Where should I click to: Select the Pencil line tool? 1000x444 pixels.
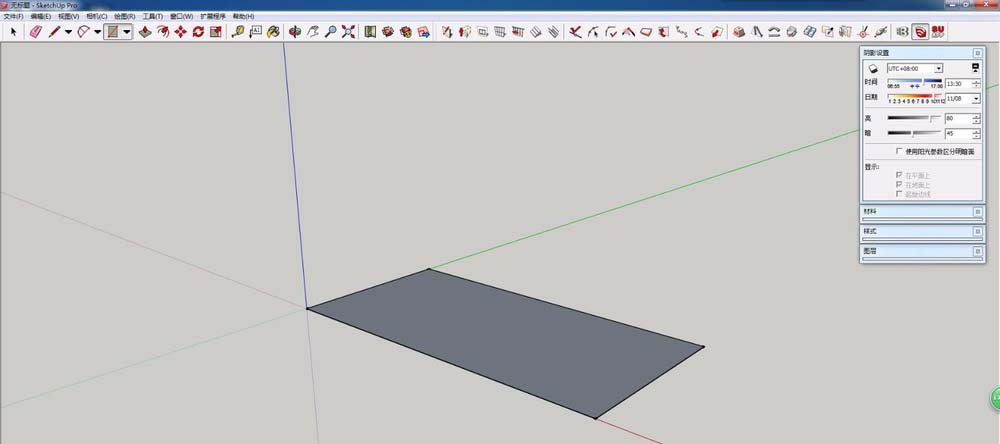54,32
